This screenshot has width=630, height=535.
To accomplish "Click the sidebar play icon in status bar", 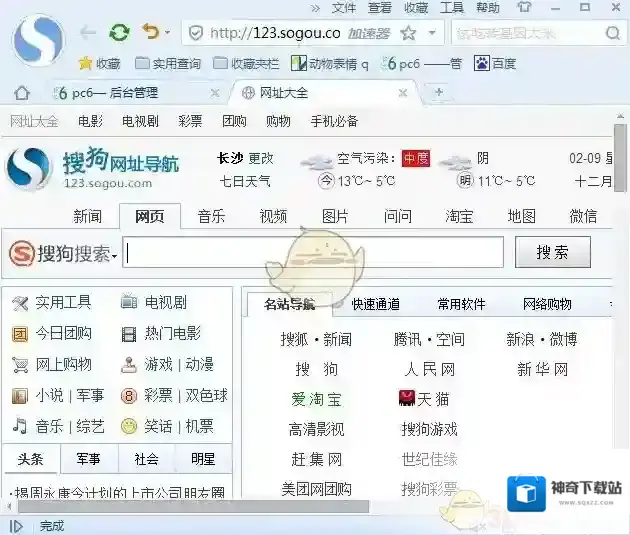I will 16,525.
